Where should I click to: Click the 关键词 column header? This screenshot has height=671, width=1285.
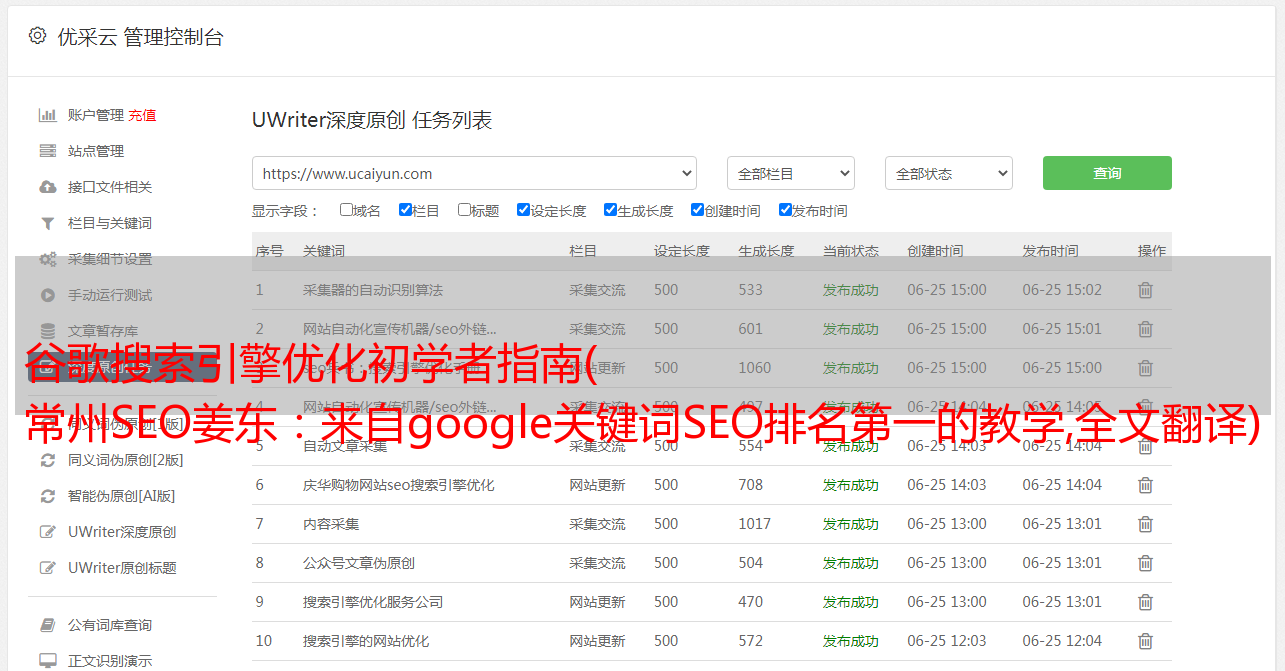pyautogui.click(x=324, y=251)
